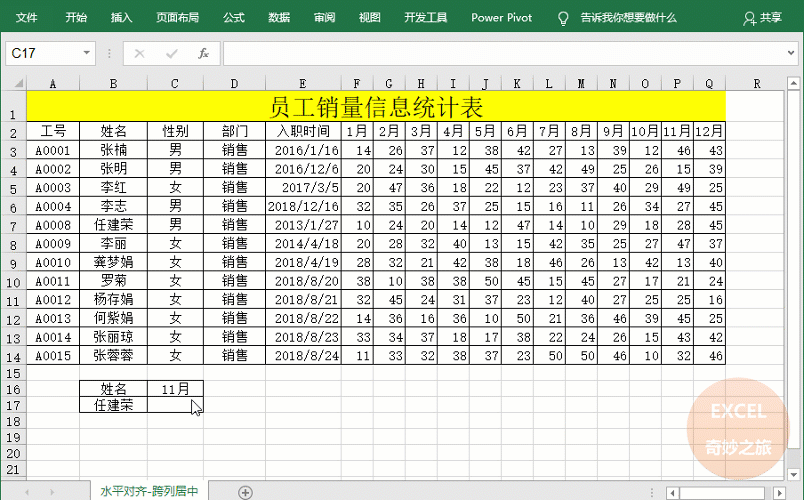Click the Share person icon
Viewport: 804px width, 500px height.
[x=749, y=18]
